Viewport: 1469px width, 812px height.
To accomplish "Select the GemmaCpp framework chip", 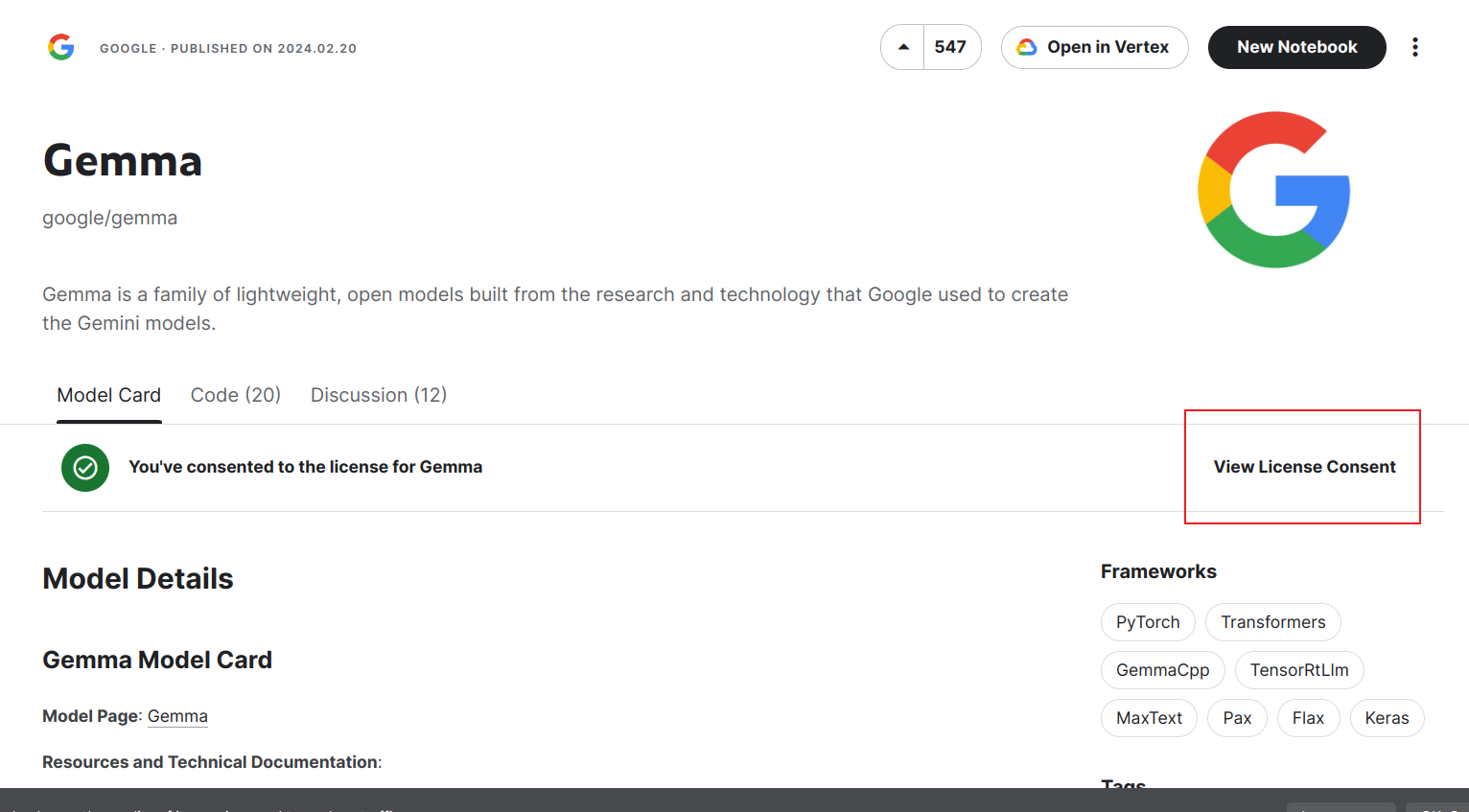I will pos(1163,670).
